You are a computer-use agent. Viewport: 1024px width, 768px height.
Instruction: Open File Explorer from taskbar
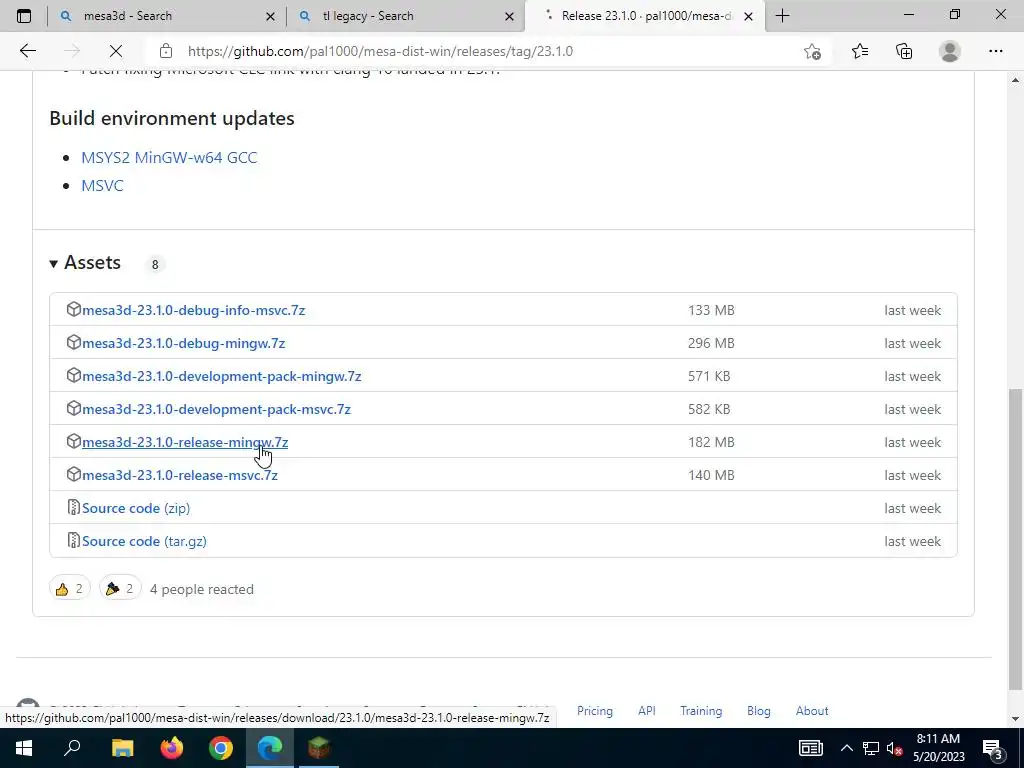(x=122, y=748)
